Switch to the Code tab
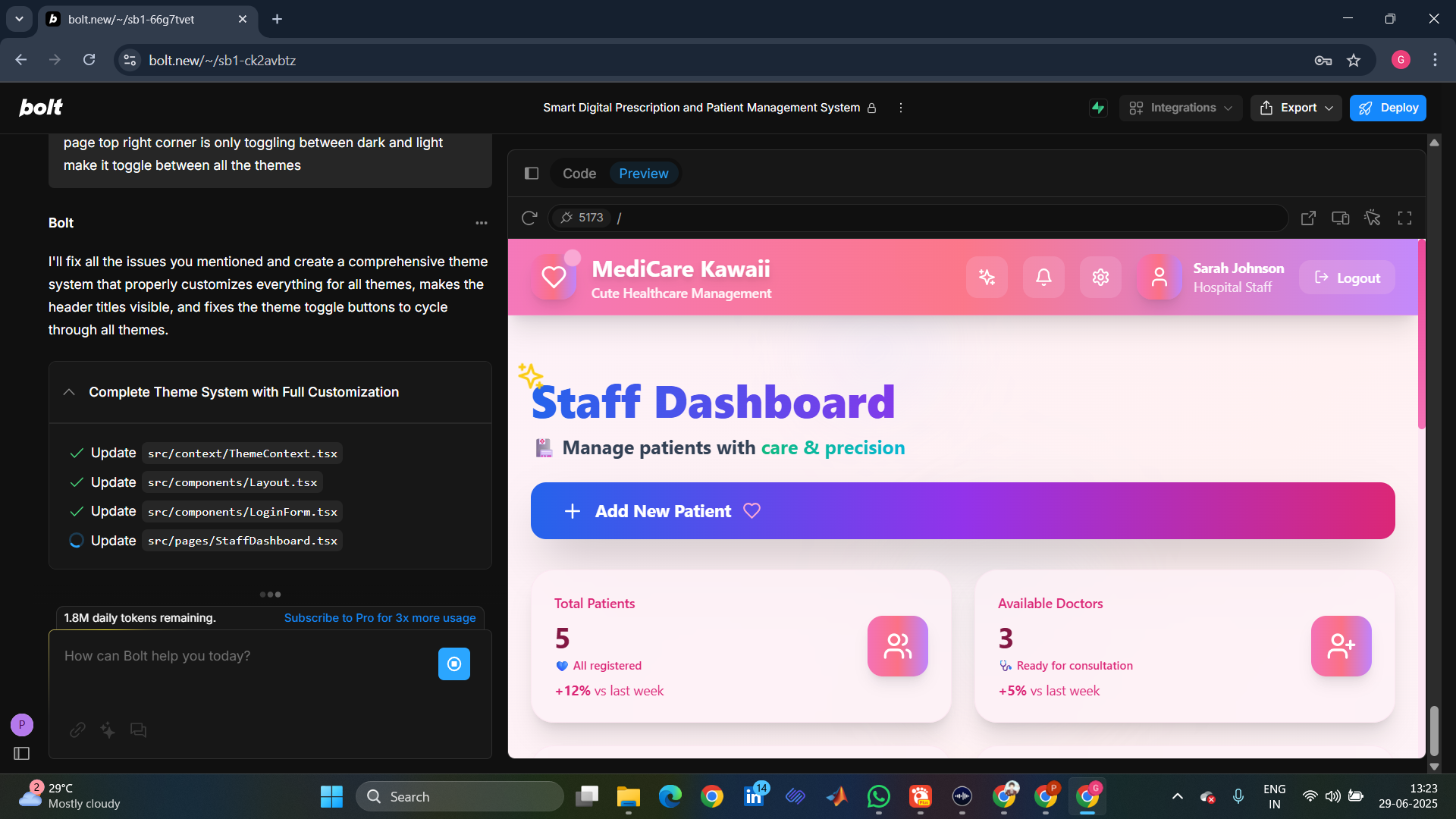 click(x=579, y=174)
